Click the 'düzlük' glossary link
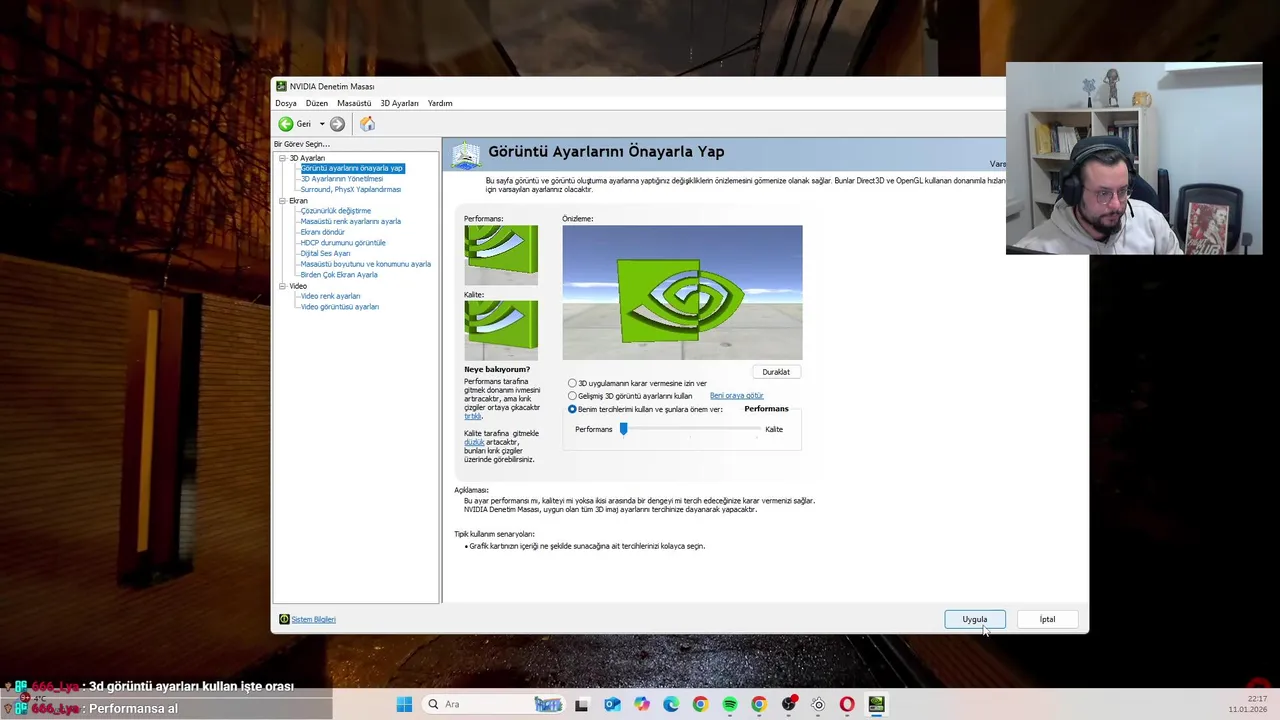1280x720 pixels. pos(474,442)
